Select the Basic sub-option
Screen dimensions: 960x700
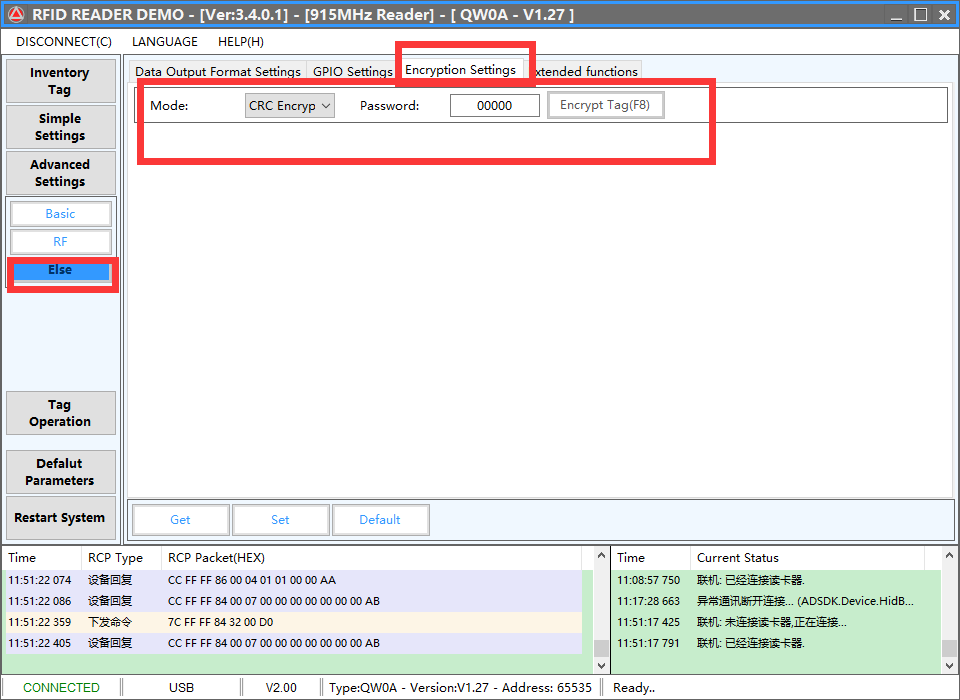(60, 214)
